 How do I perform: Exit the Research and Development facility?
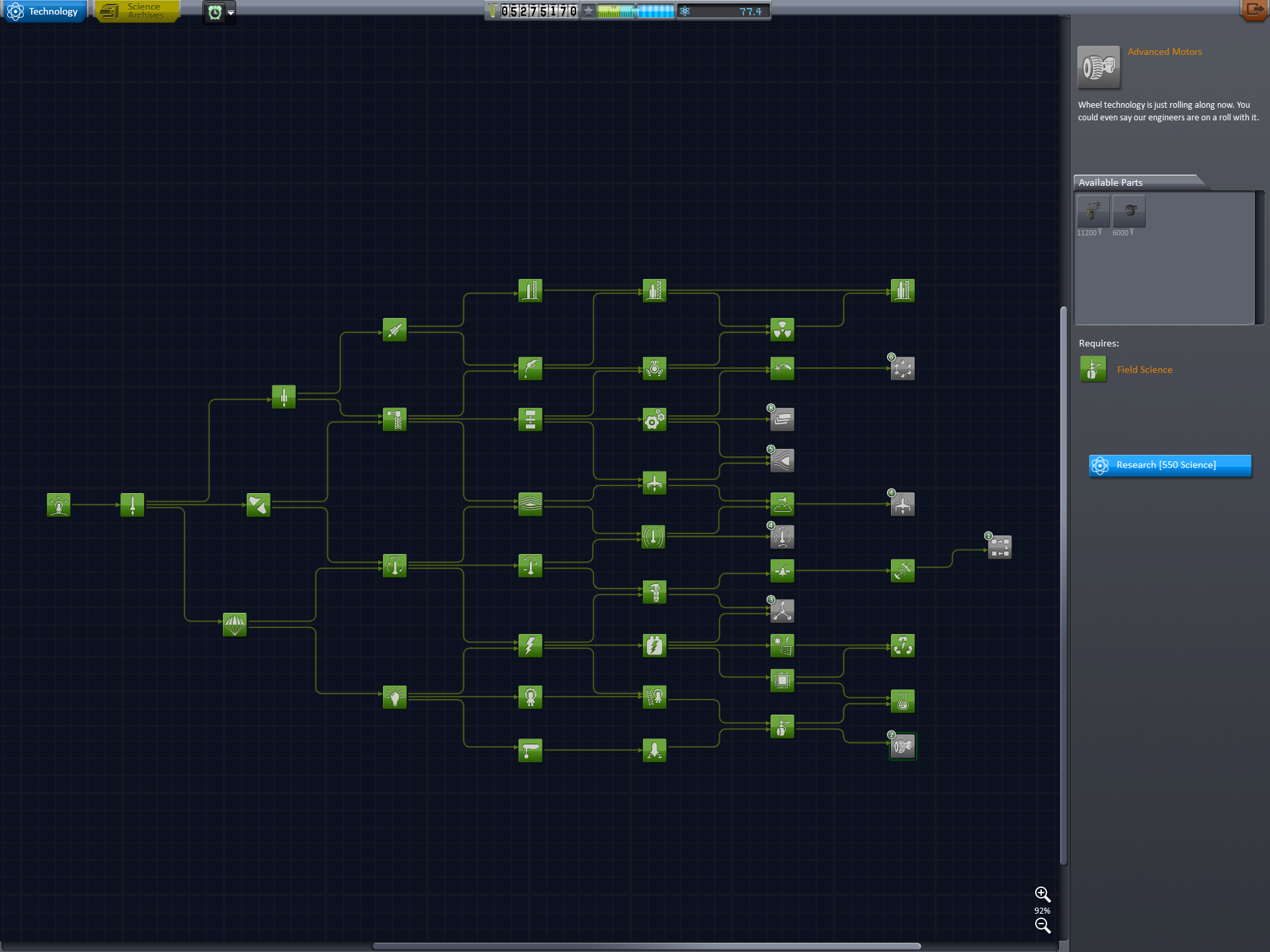(1254, 10)
